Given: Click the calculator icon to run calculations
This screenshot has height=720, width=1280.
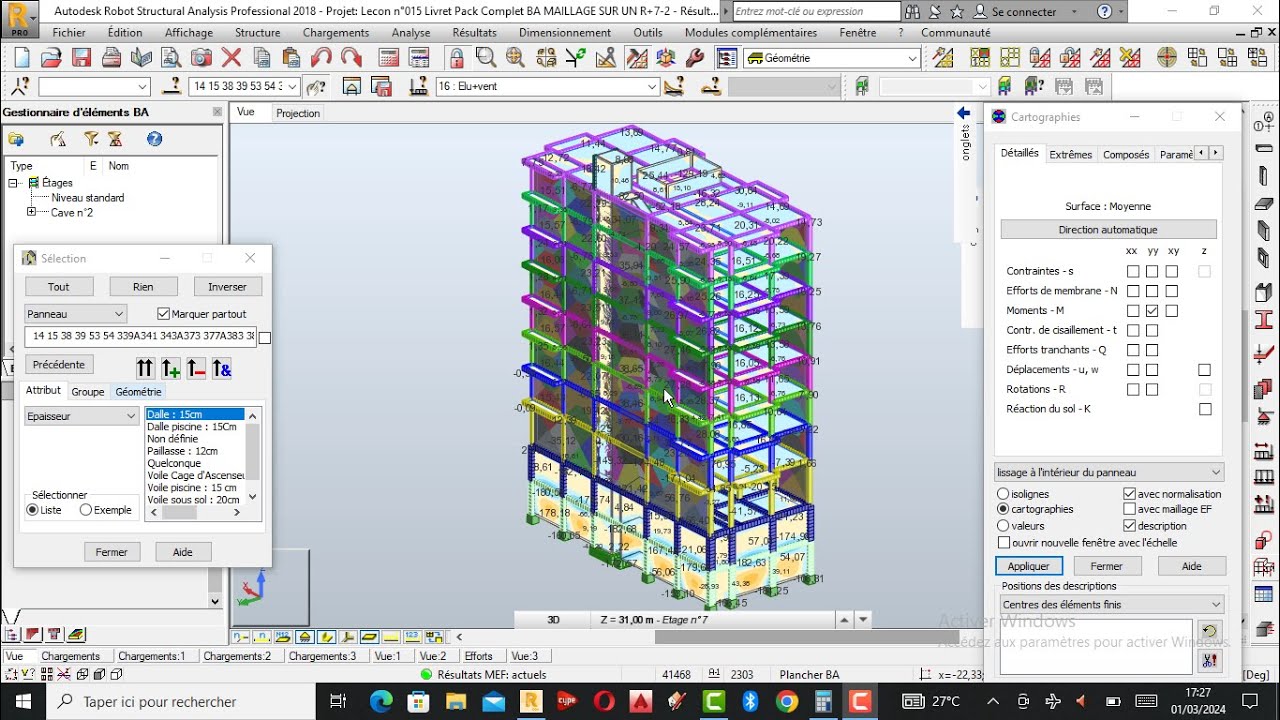Looking at the screenshot, I should click(x=389, y=58).
